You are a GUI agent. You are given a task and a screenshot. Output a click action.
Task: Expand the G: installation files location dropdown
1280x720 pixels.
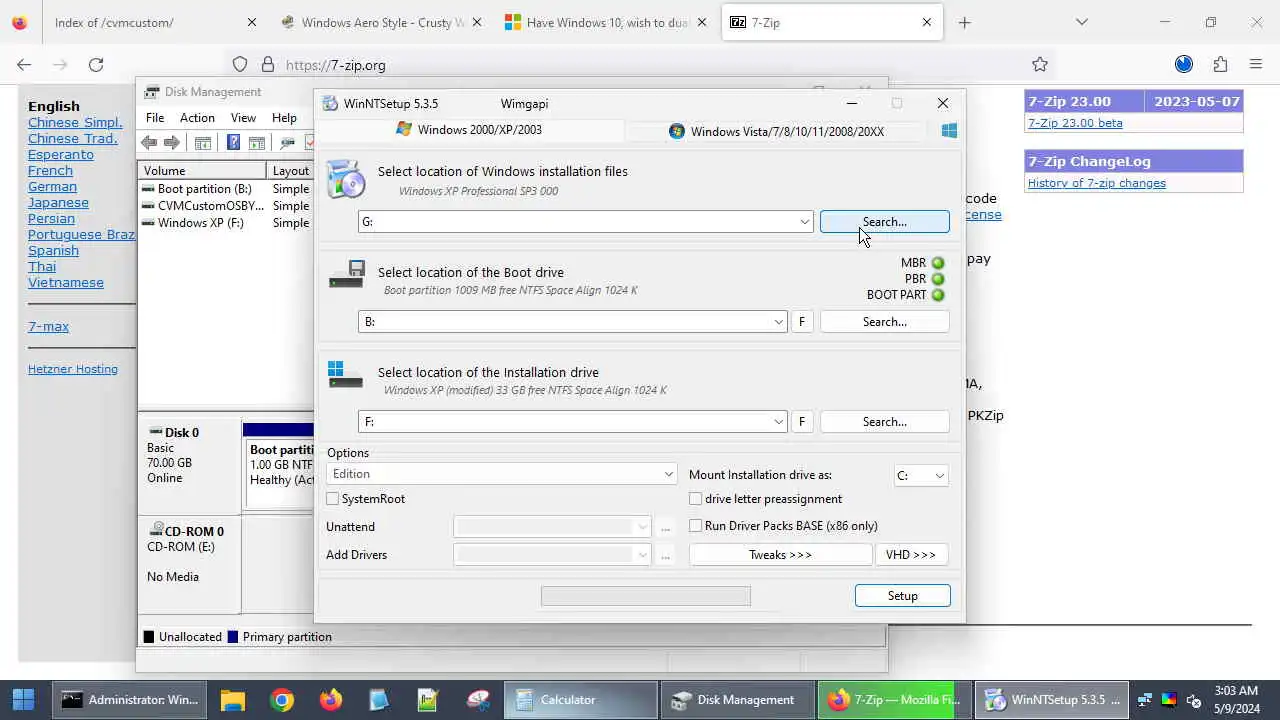click(805, 222)
